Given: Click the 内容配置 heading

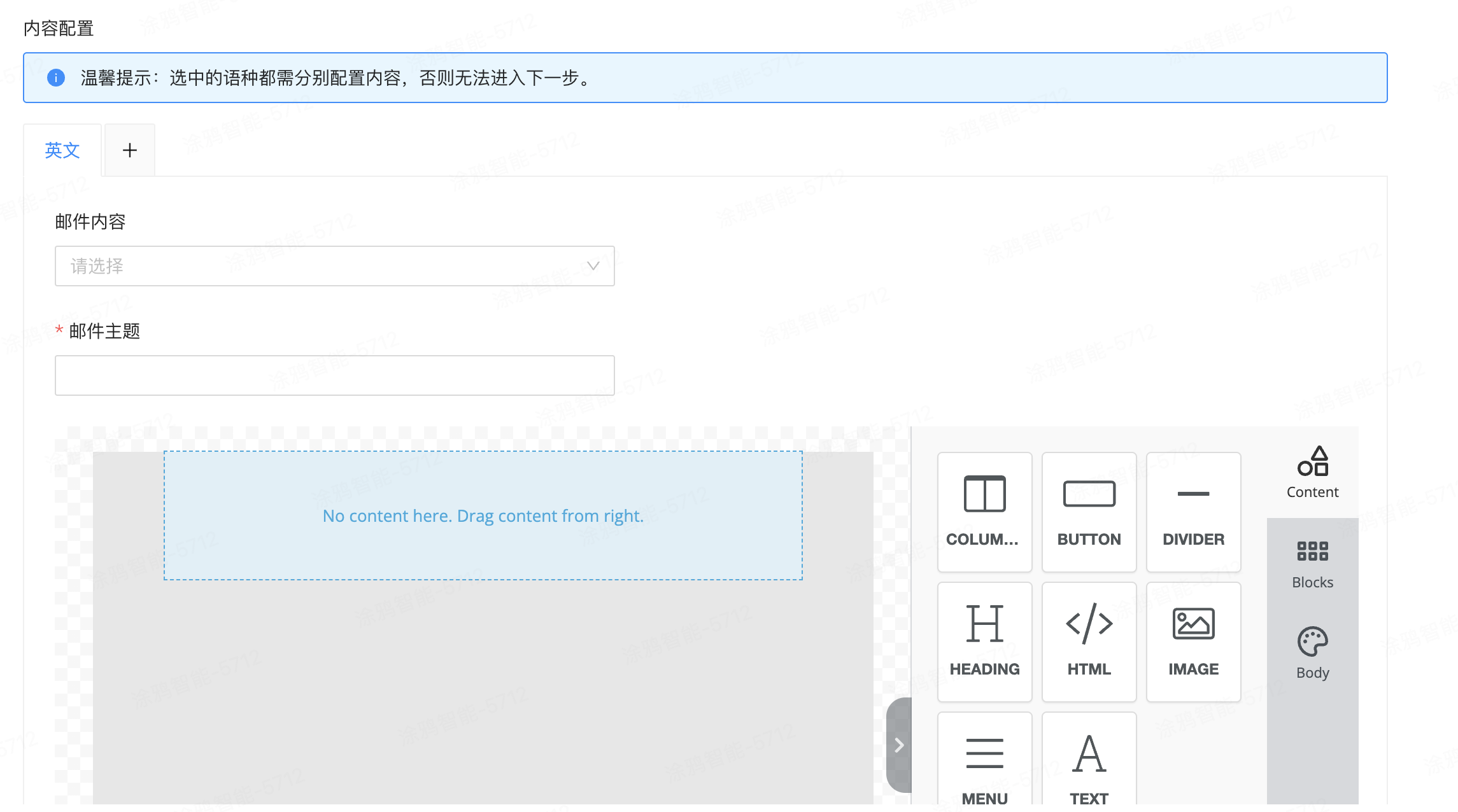Looking at the screenshot, I should point(59,28).
